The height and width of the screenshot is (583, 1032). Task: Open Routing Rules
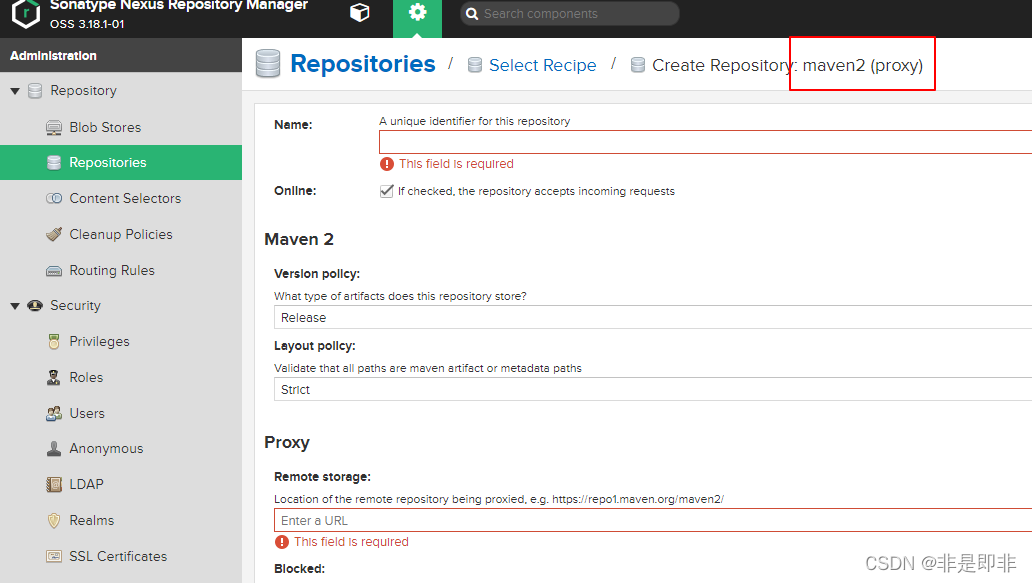click(x=112, y=270)
